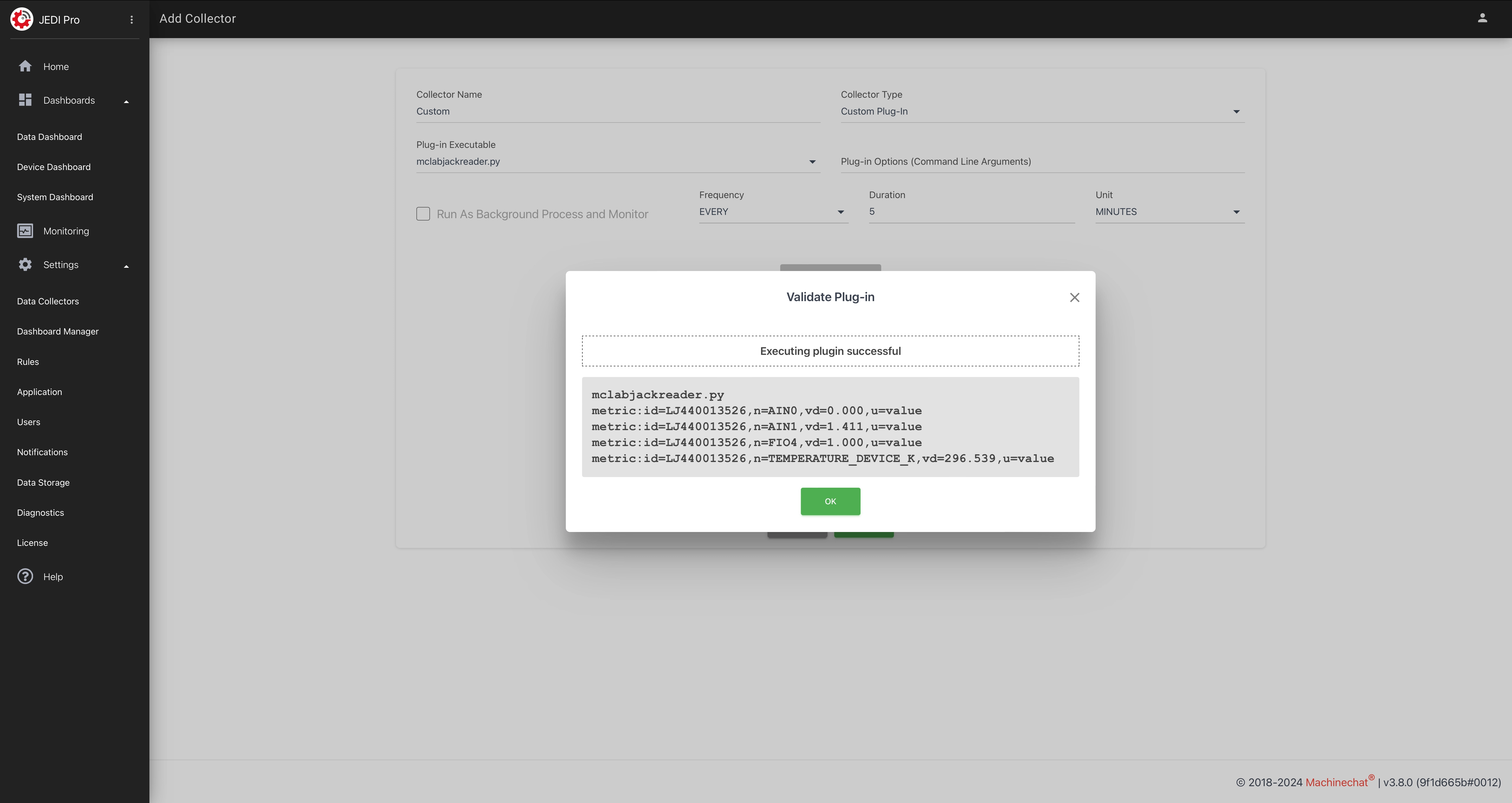Click the Settings gear icon
The width and height of the screenshot is (1512, 803).
(25, 265)
